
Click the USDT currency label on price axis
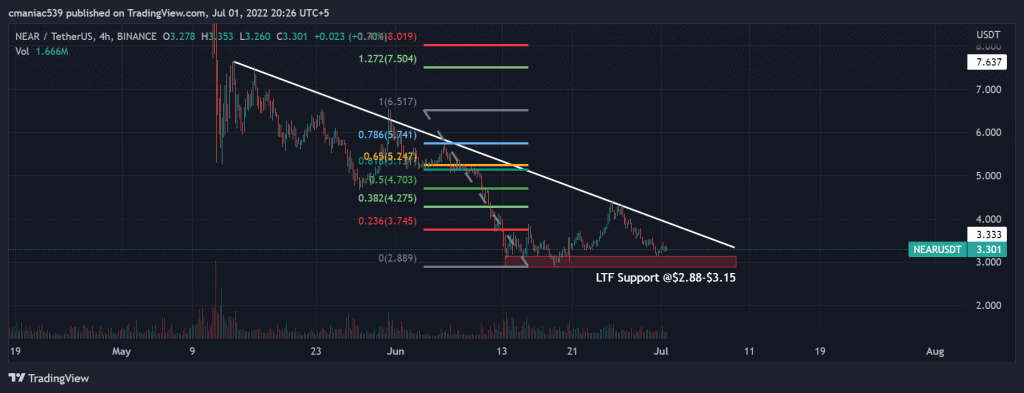pos(984,34)
